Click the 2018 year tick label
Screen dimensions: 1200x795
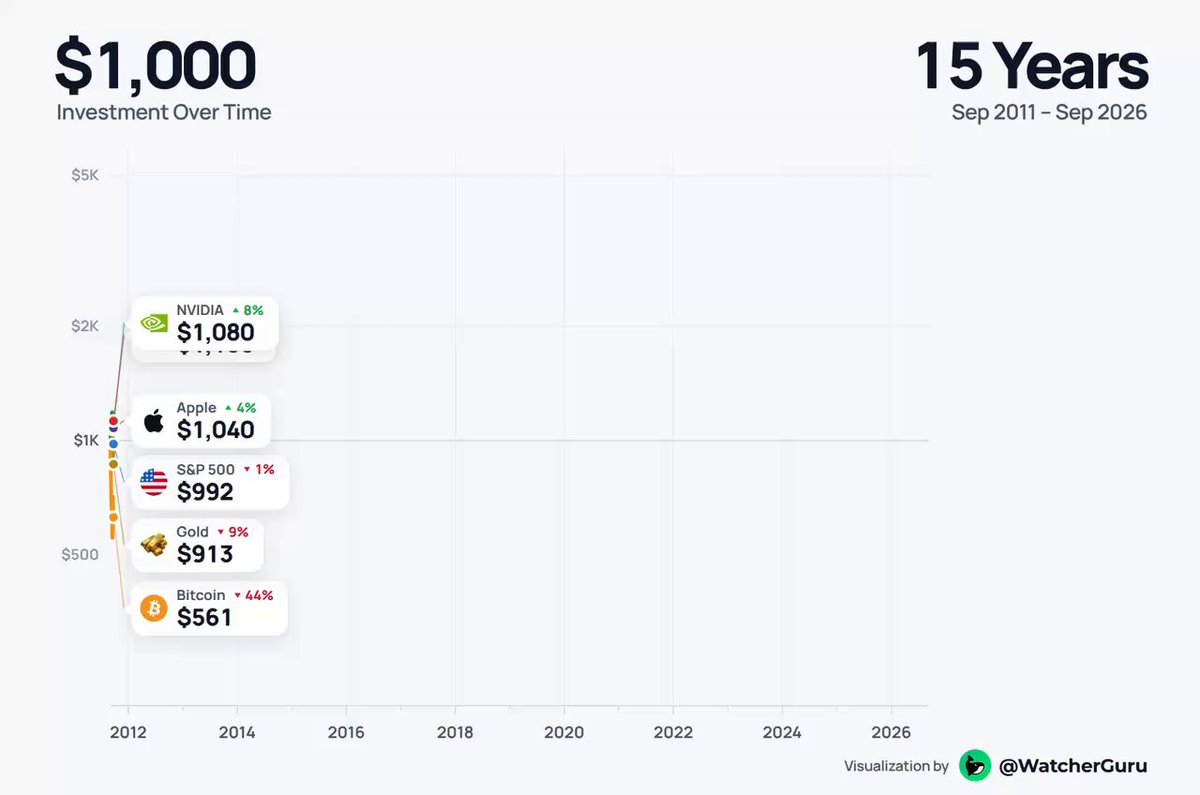[455, 732]
